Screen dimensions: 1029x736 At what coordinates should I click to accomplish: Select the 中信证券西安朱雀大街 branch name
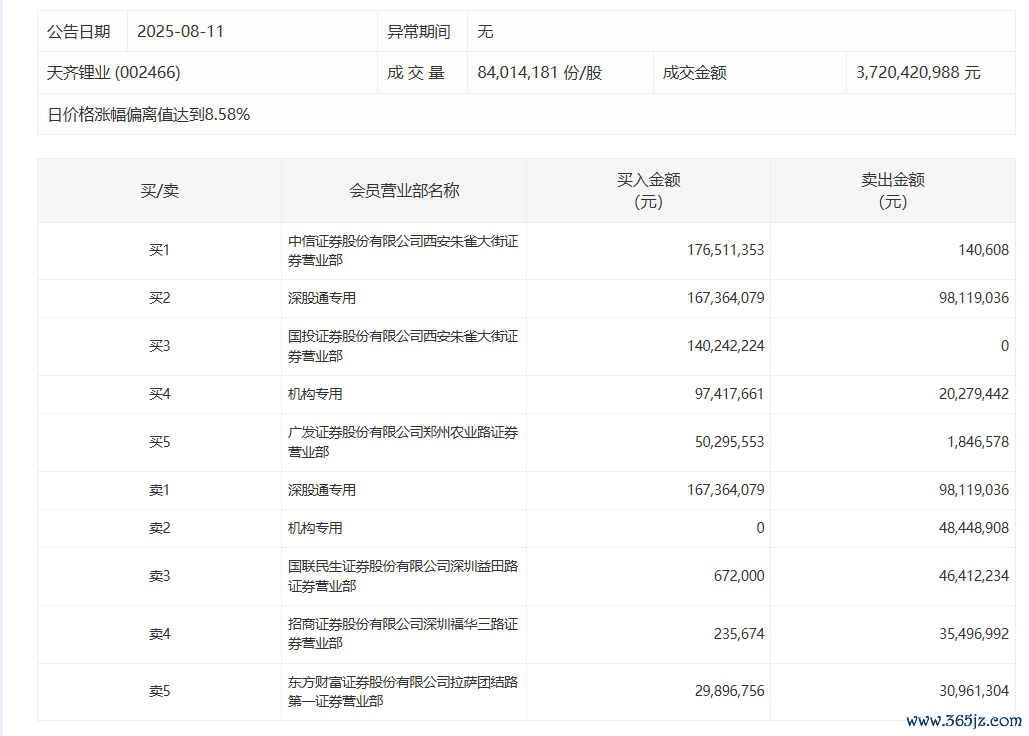coord(403,250)
